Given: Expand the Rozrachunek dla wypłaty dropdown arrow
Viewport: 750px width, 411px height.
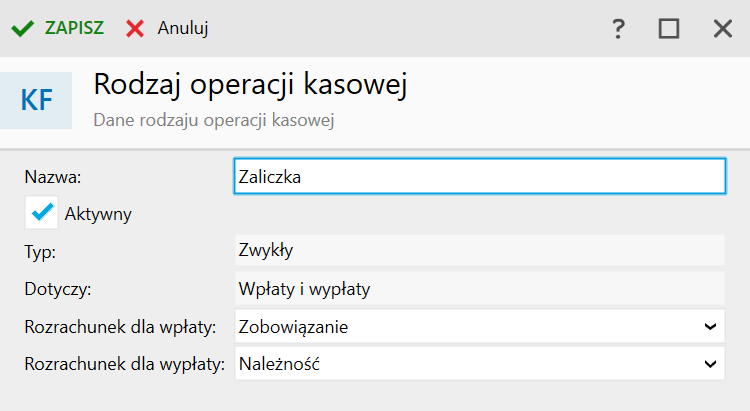Looking at the screenshot, I should pyautogui.click(x=710, y=364).
